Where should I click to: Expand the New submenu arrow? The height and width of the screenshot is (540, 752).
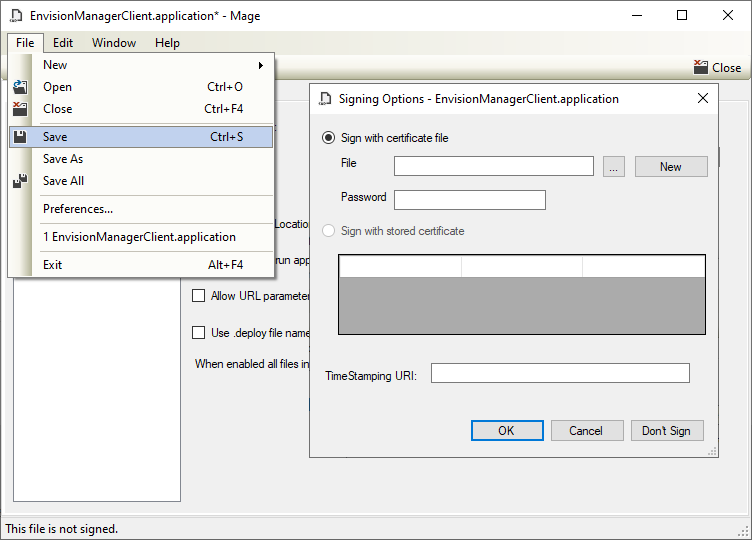(261, 65)
